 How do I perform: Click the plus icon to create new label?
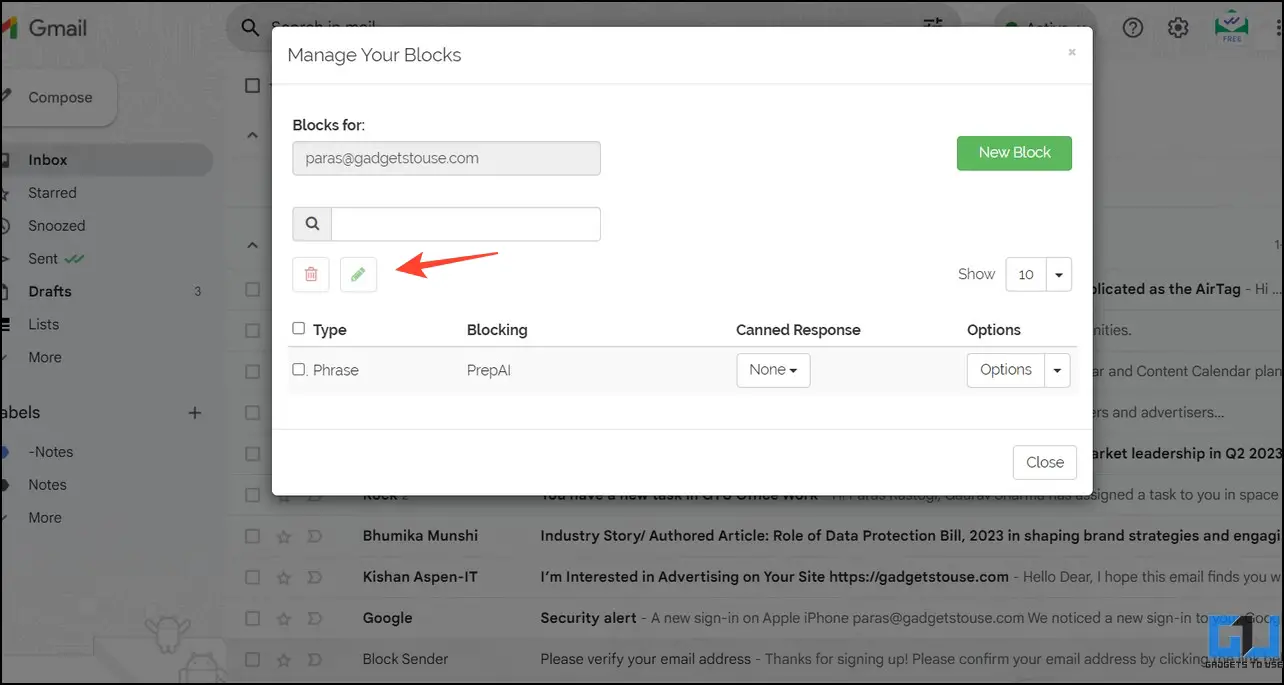(x=195, y=412)
